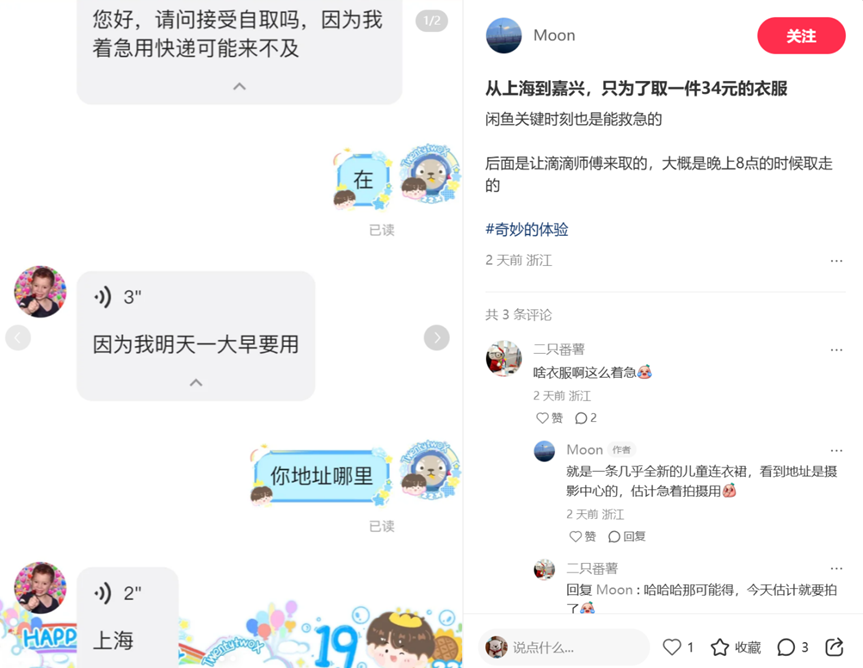Open 二只番薯's avatar in the comments

(504, 358)
